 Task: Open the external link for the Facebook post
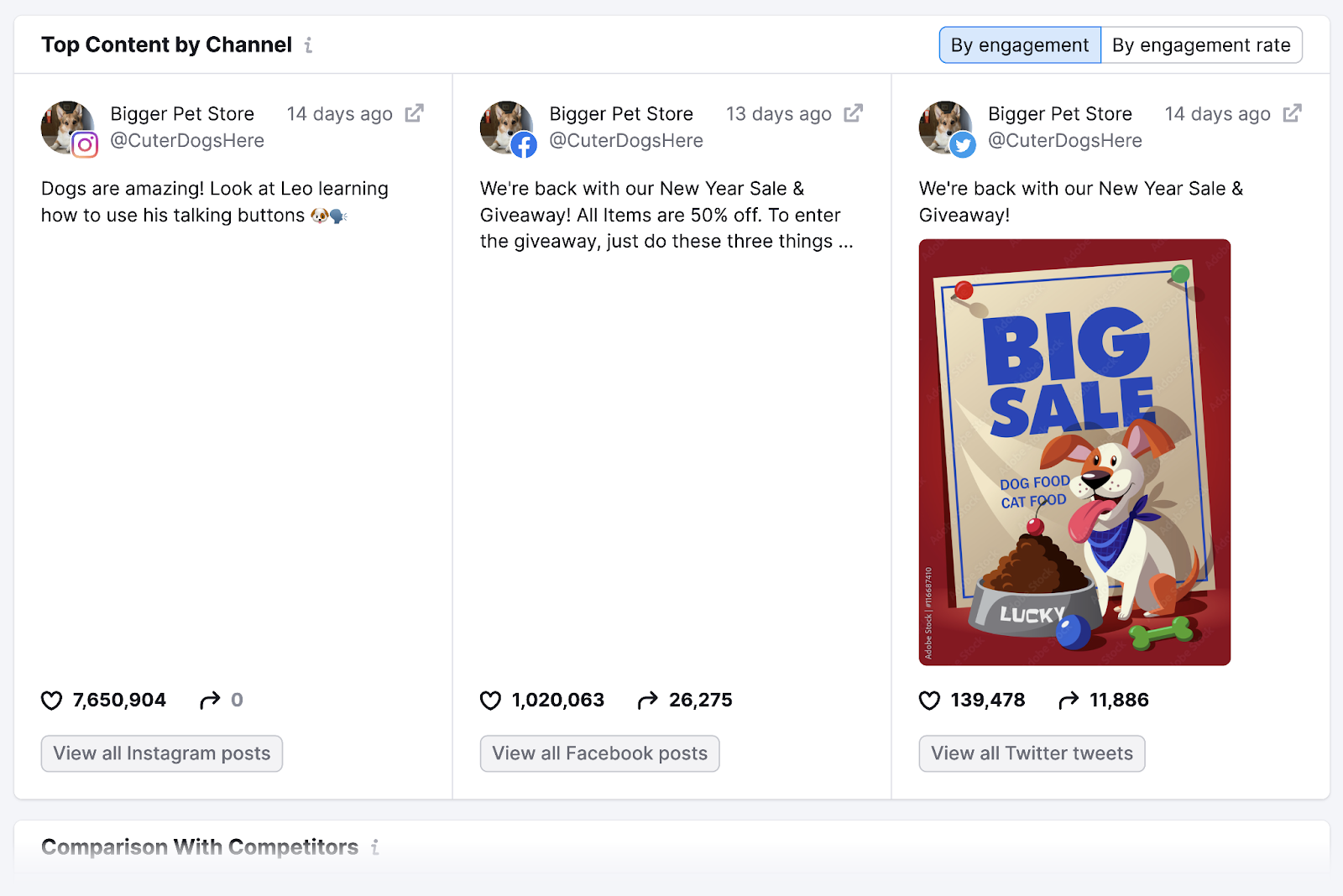tap(854, 112)
